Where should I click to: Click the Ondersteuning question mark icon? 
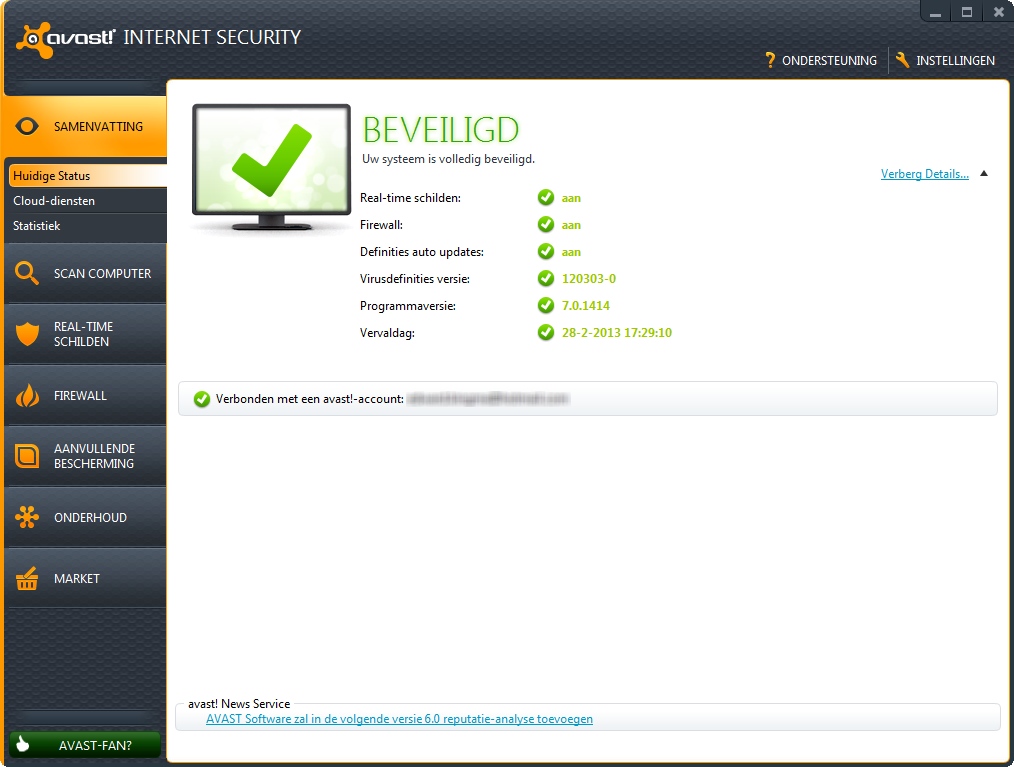tap(770, 60)
